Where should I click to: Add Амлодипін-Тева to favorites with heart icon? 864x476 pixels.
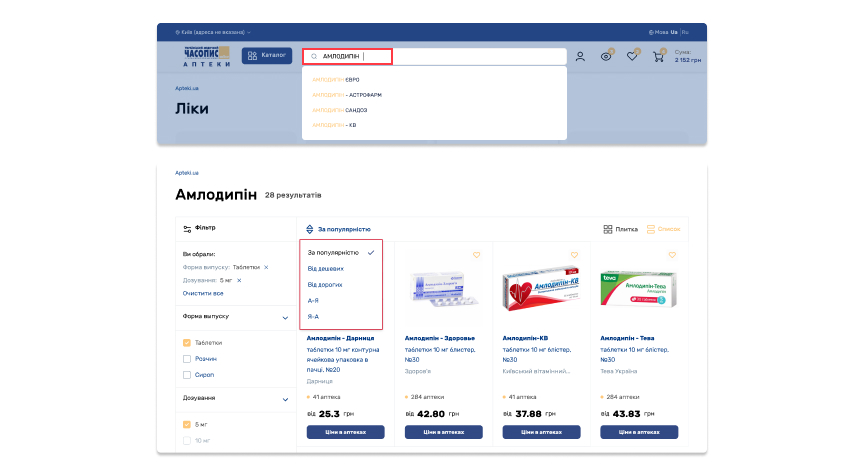(672, 255)
